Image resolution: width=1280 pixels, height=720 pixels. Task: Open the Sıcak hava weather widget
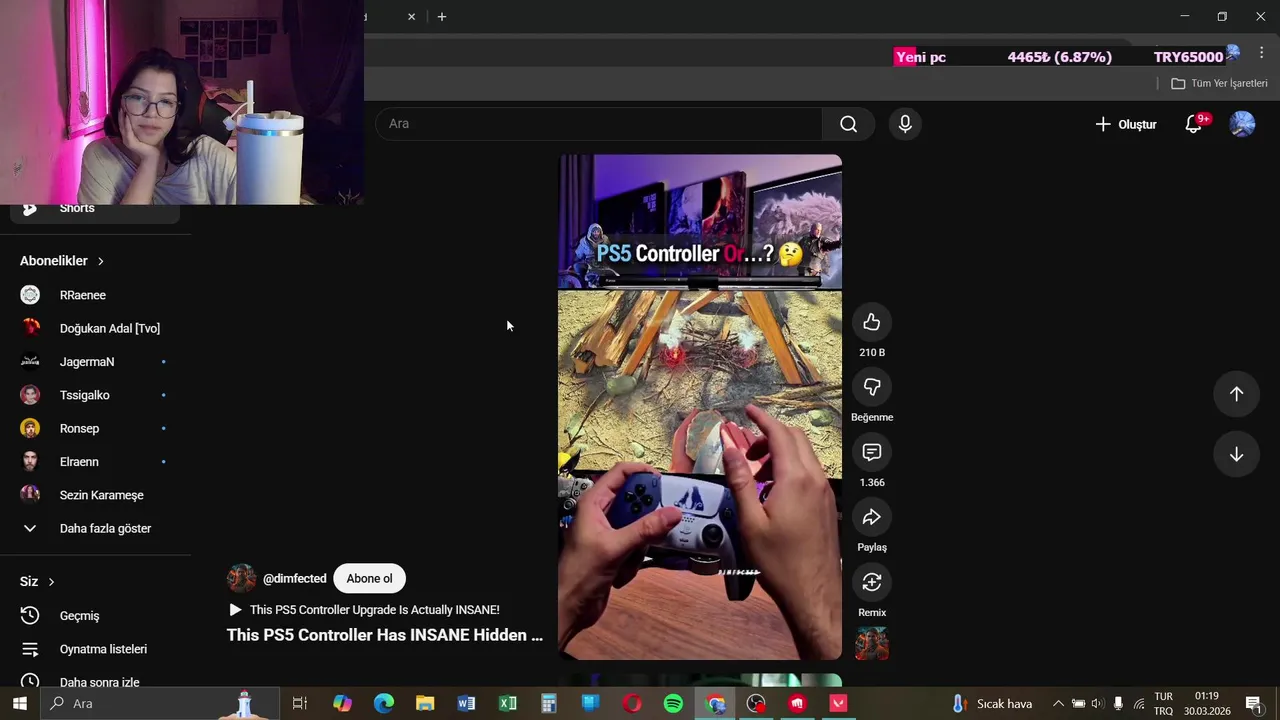pos(992,704)
